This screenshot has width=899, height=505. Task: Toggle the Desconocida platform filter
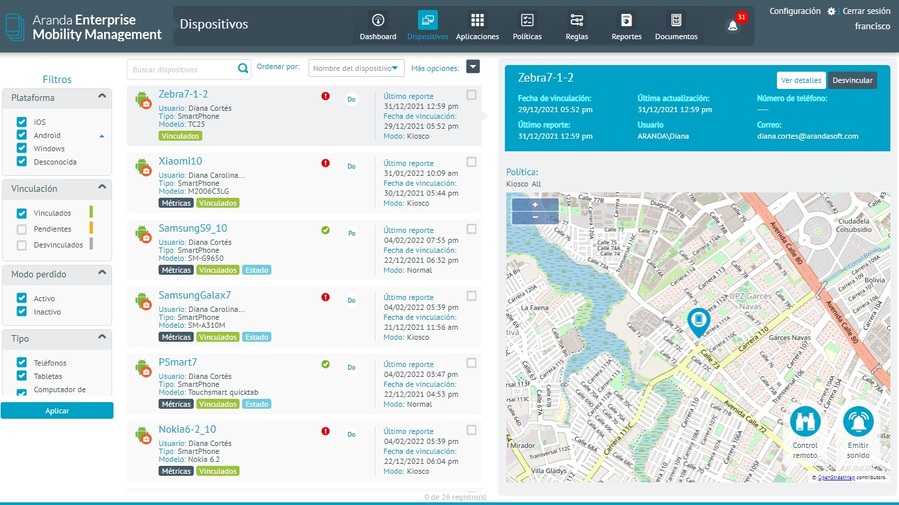coord(22,161)
